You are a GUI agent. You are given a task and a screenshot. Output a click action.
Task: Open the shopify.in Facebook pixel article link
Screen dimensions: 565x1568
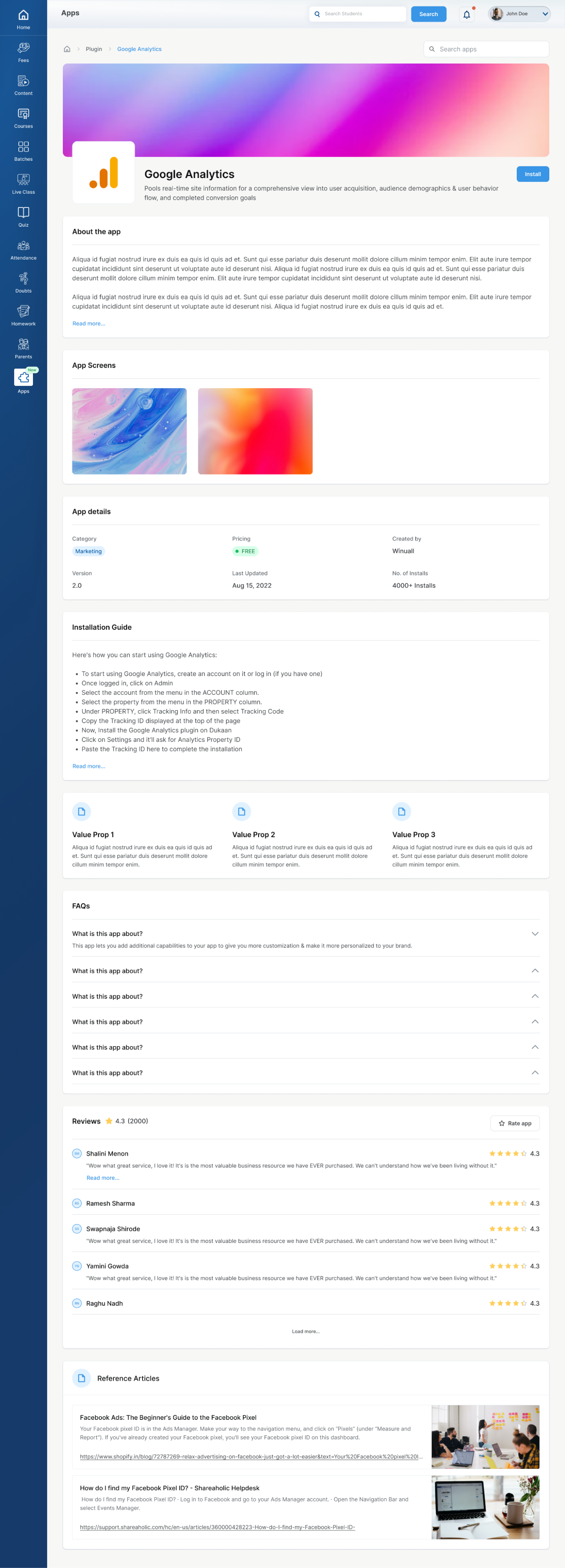252,1456
